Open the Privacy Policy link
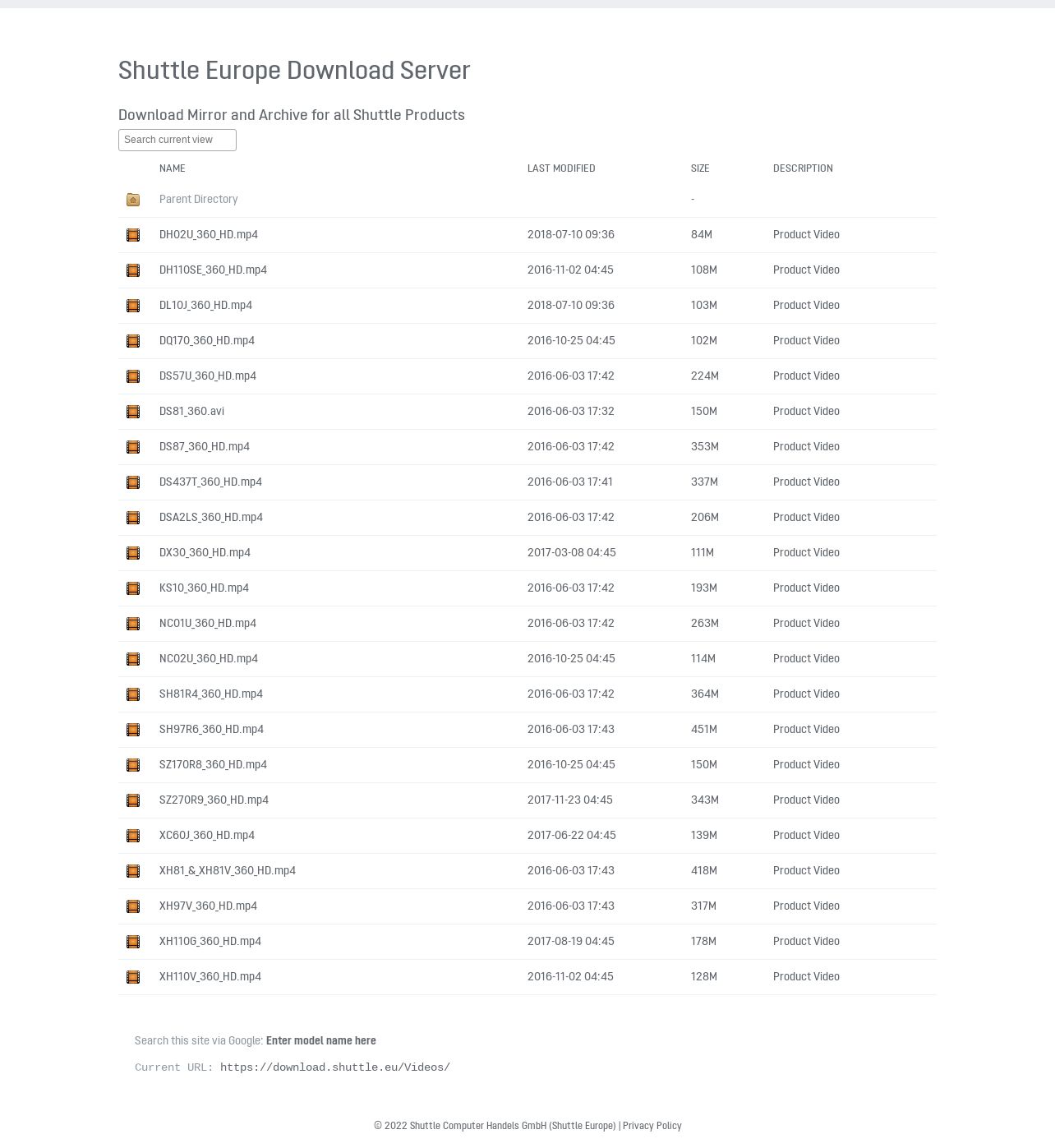This screenshot has height=1148, width=1055. (x=652, y=1126)
